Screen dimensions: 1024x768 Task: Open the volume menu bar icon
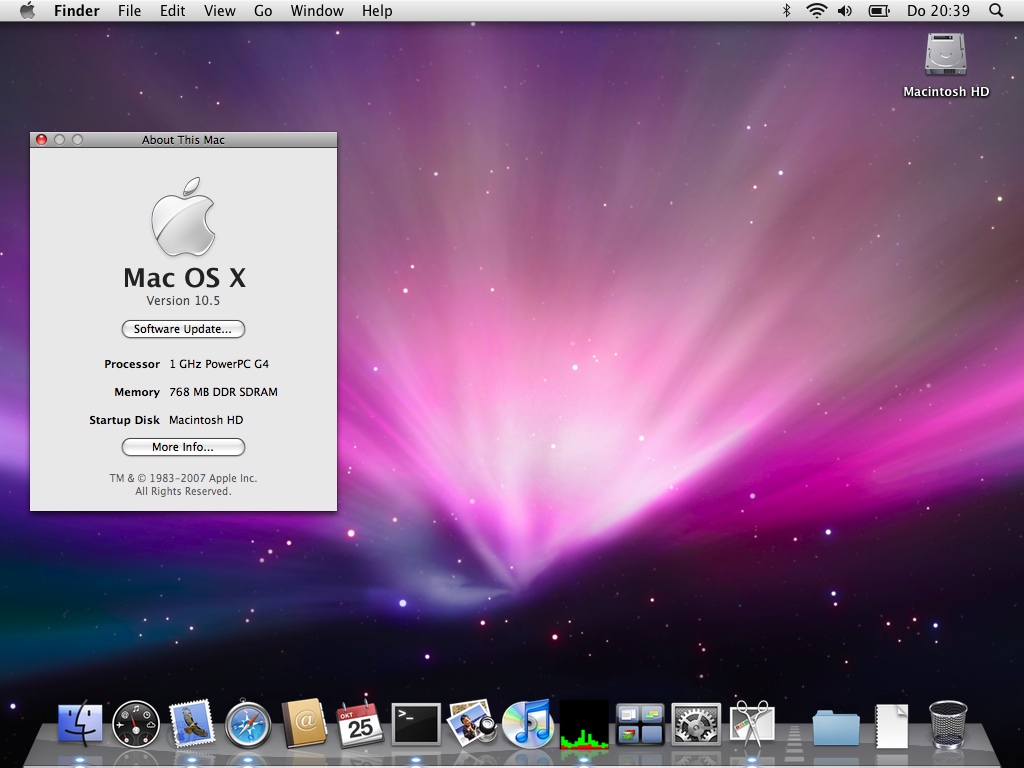click(845, 10)
